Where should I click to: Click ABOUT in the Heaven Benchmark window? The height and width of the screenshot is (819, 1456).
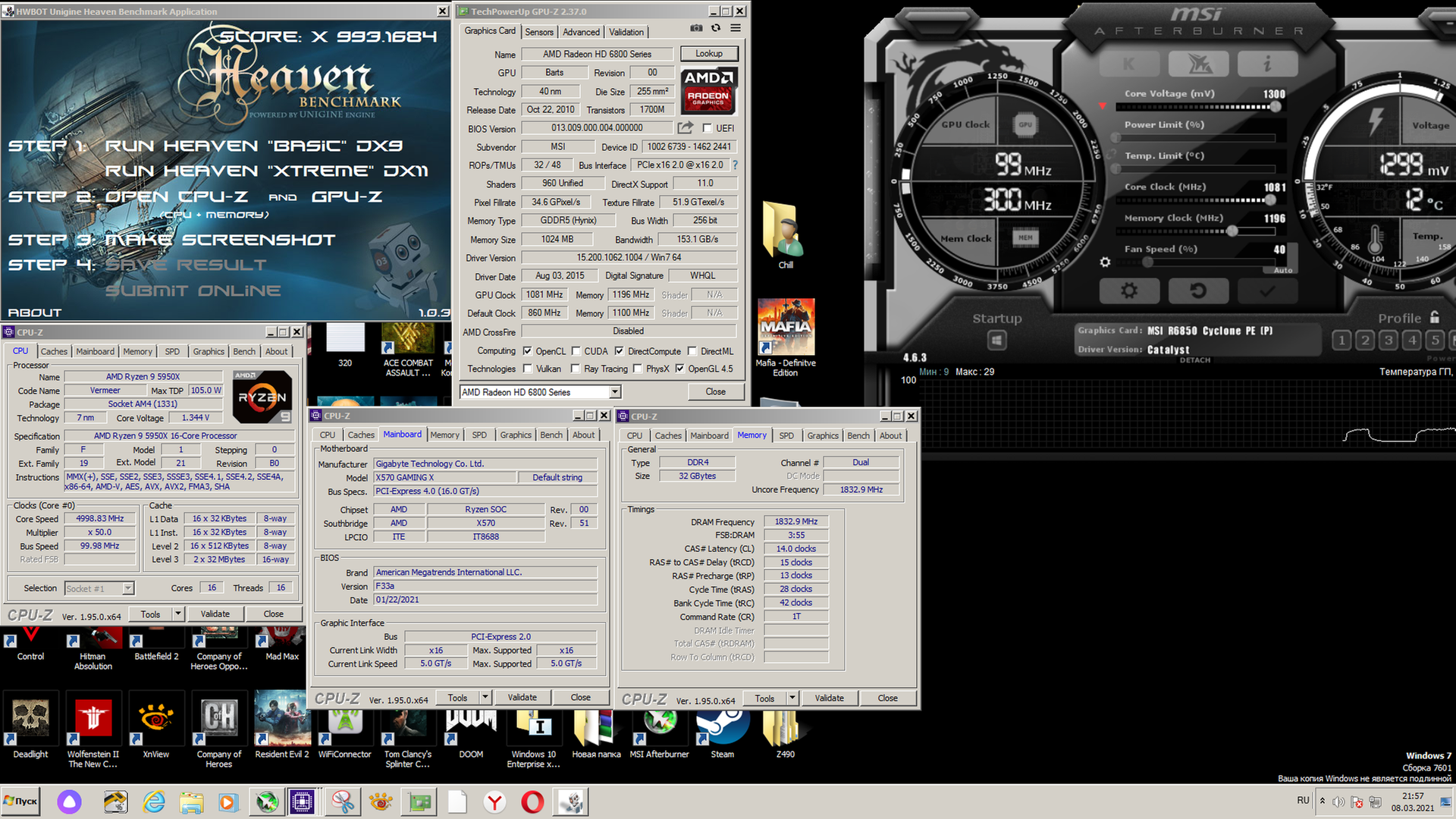tap(35, 312)
